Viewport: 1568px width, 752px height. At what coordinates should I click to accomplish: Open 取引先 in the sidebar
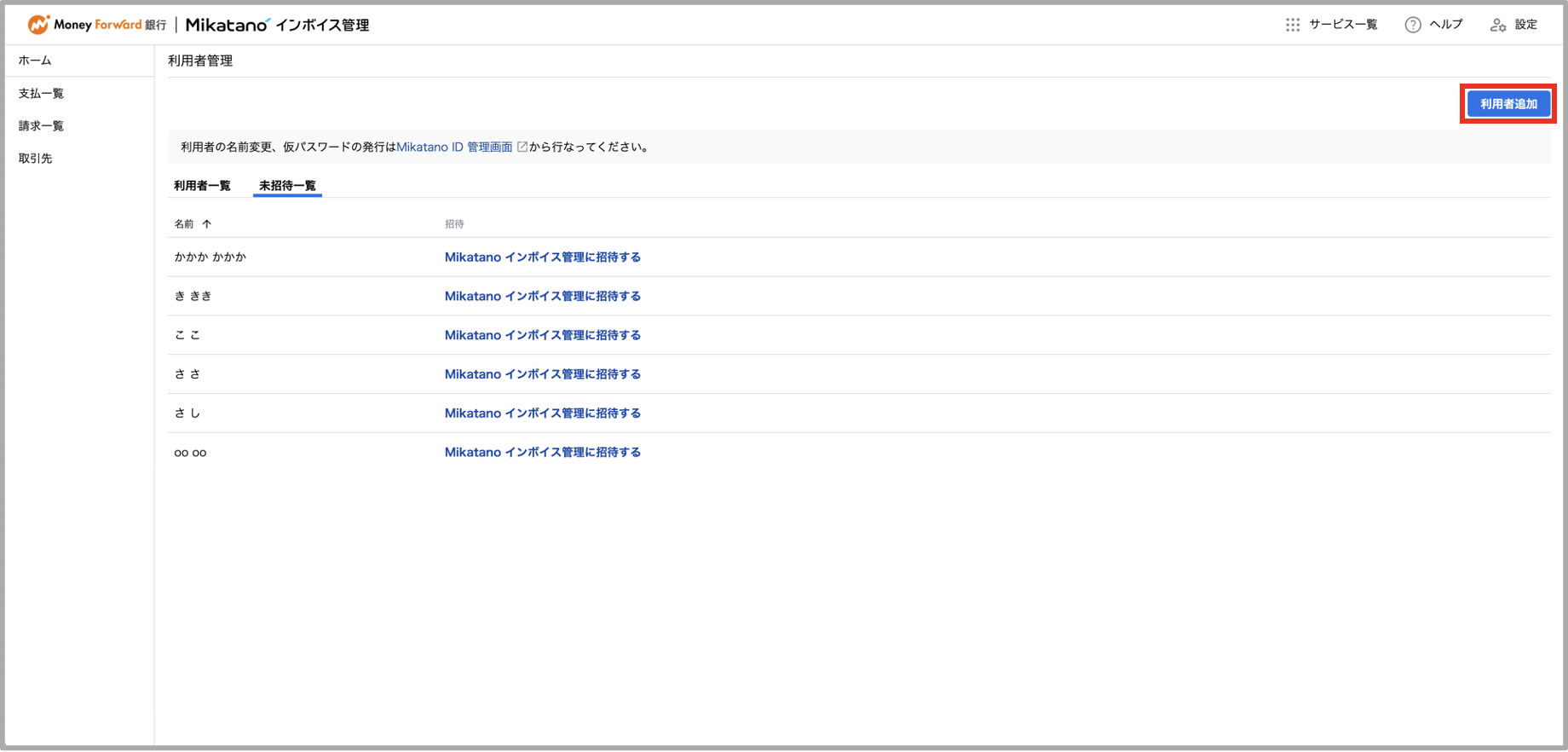[35, 158]
